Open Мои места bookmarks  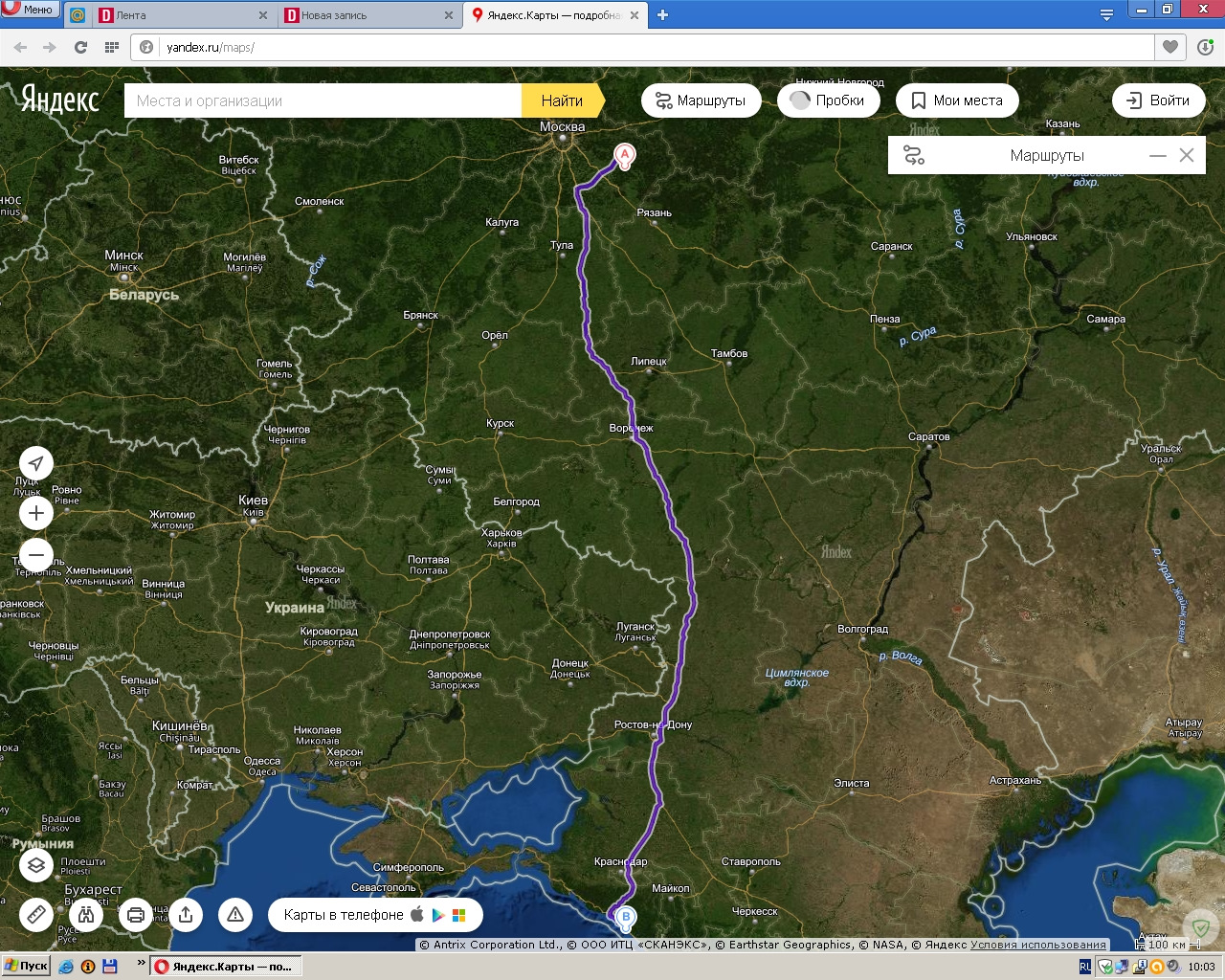pyautogui.click(x=957, y=100)
